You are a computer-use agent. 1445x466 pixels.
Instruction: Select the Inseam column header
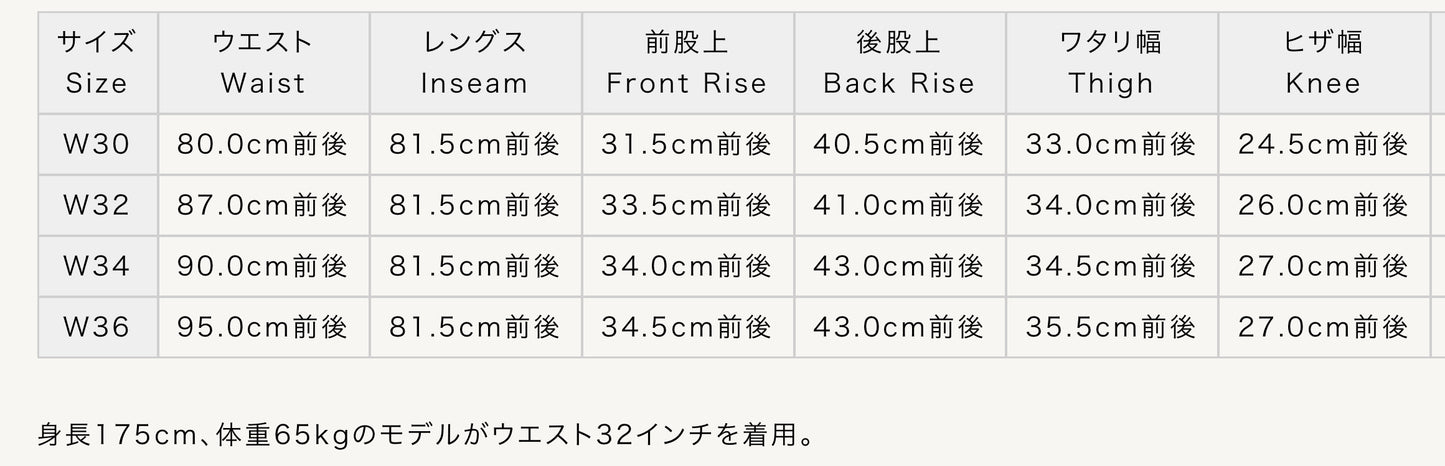click(x=475, y=63)
